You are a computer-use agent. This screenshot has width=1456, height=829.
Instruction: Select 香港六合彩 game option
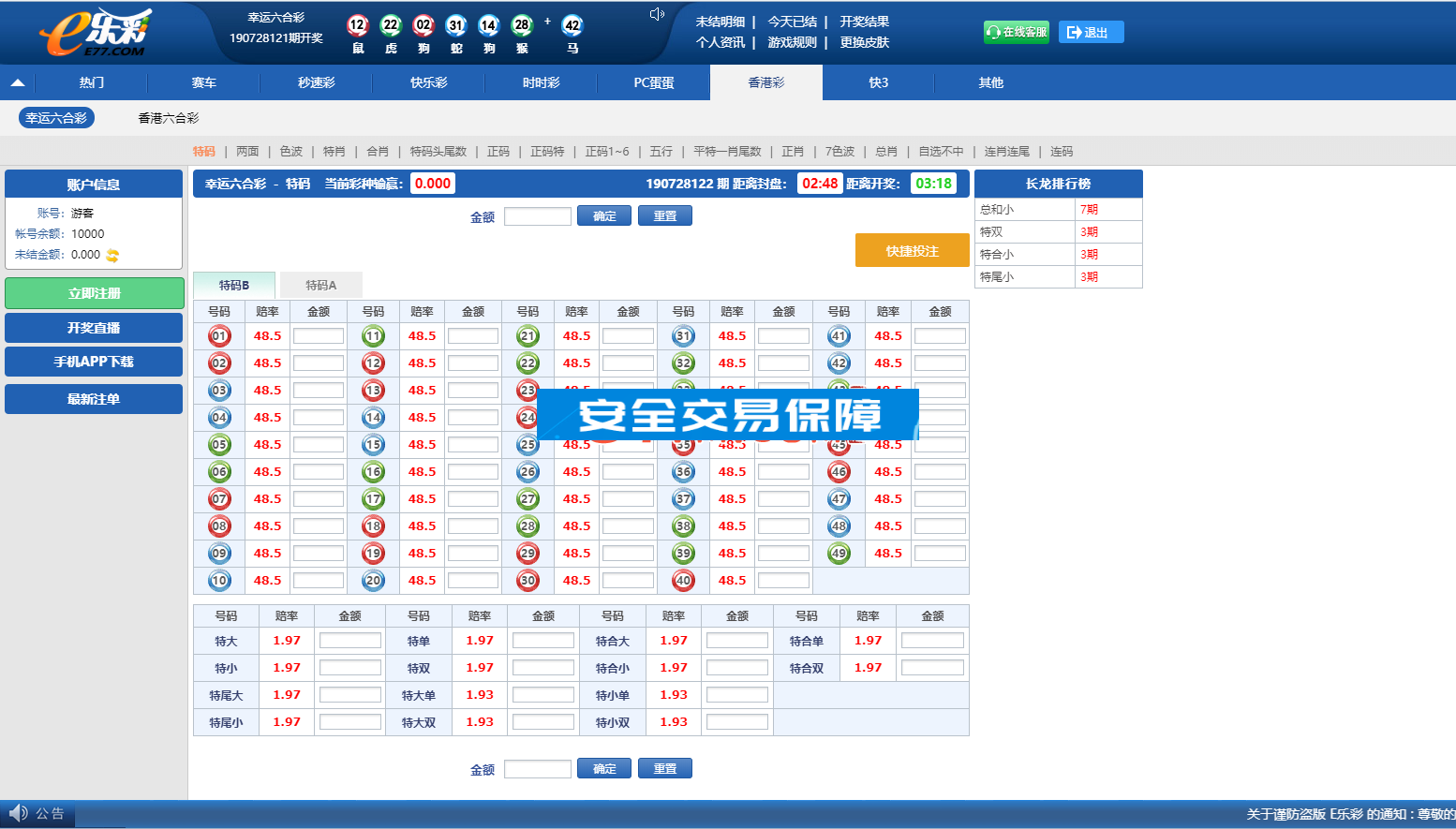pos(169,118)
